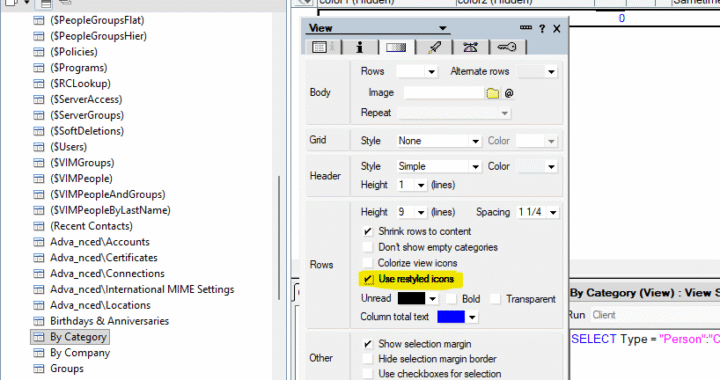Click the @ formula icon beside Image
720x380 pixels.
(x=509, y=93)
